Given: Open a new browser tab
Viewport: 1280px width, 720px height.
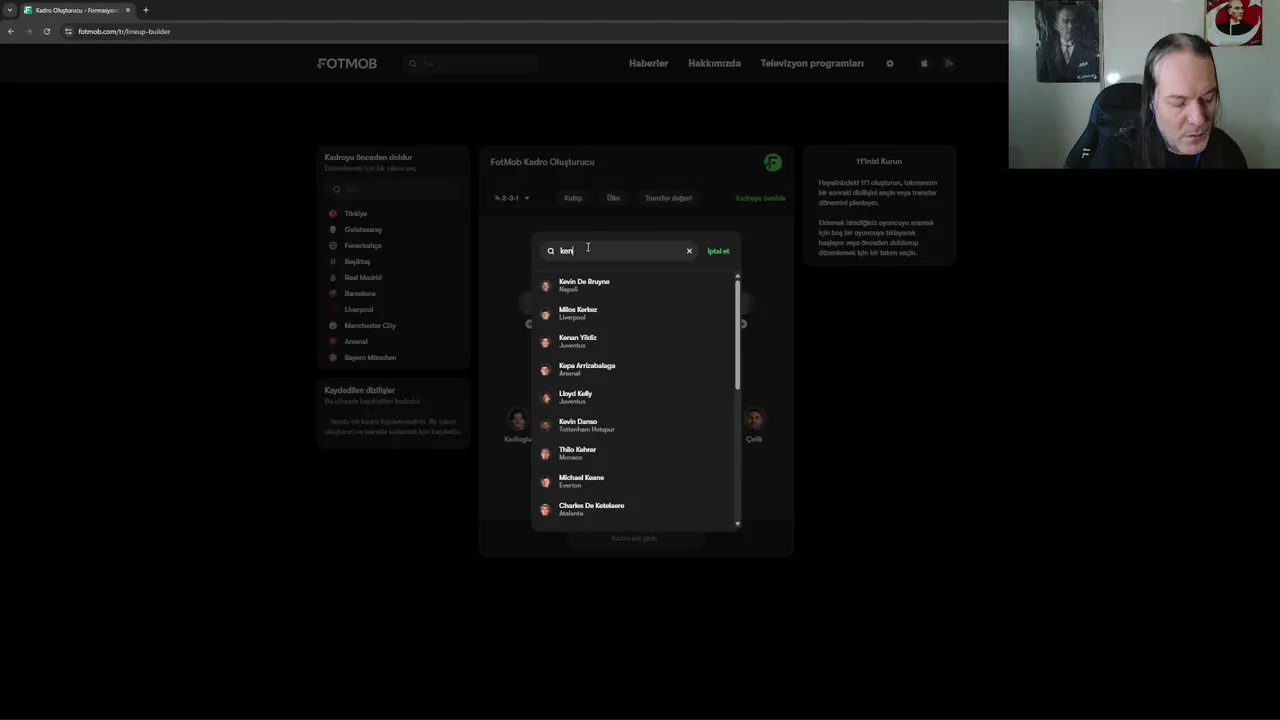Looking at the screenshot, I should pyautogui.click(x=145, y=10).
